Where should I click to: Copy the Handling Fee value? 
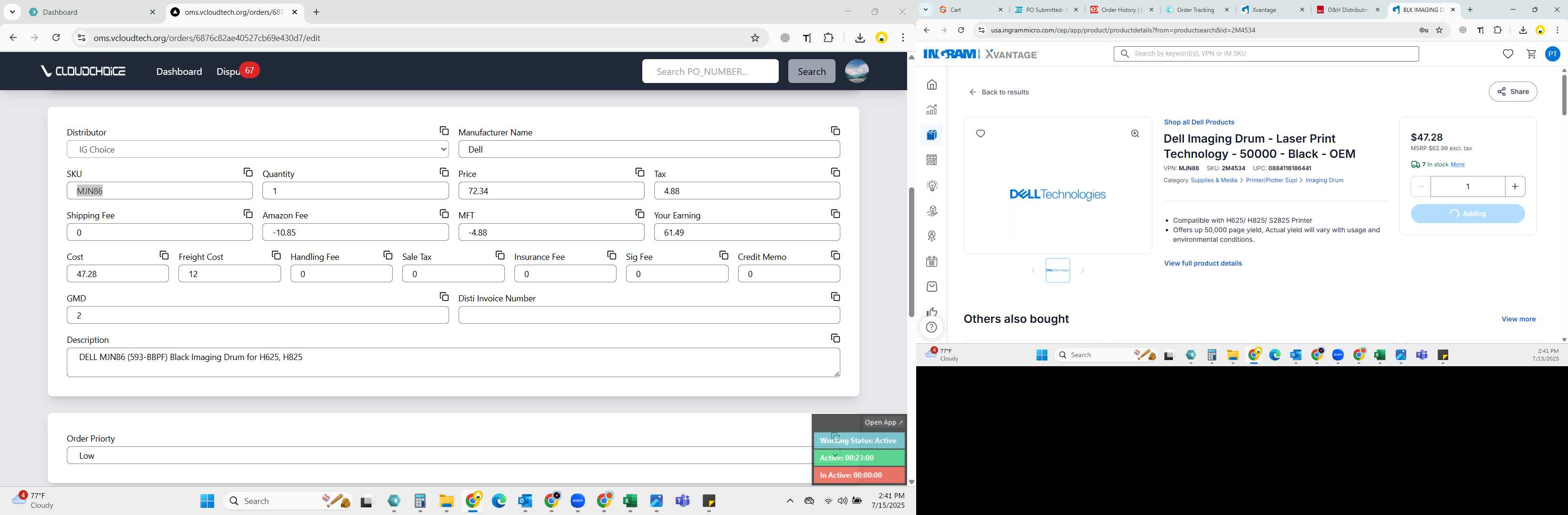(388, 255)
